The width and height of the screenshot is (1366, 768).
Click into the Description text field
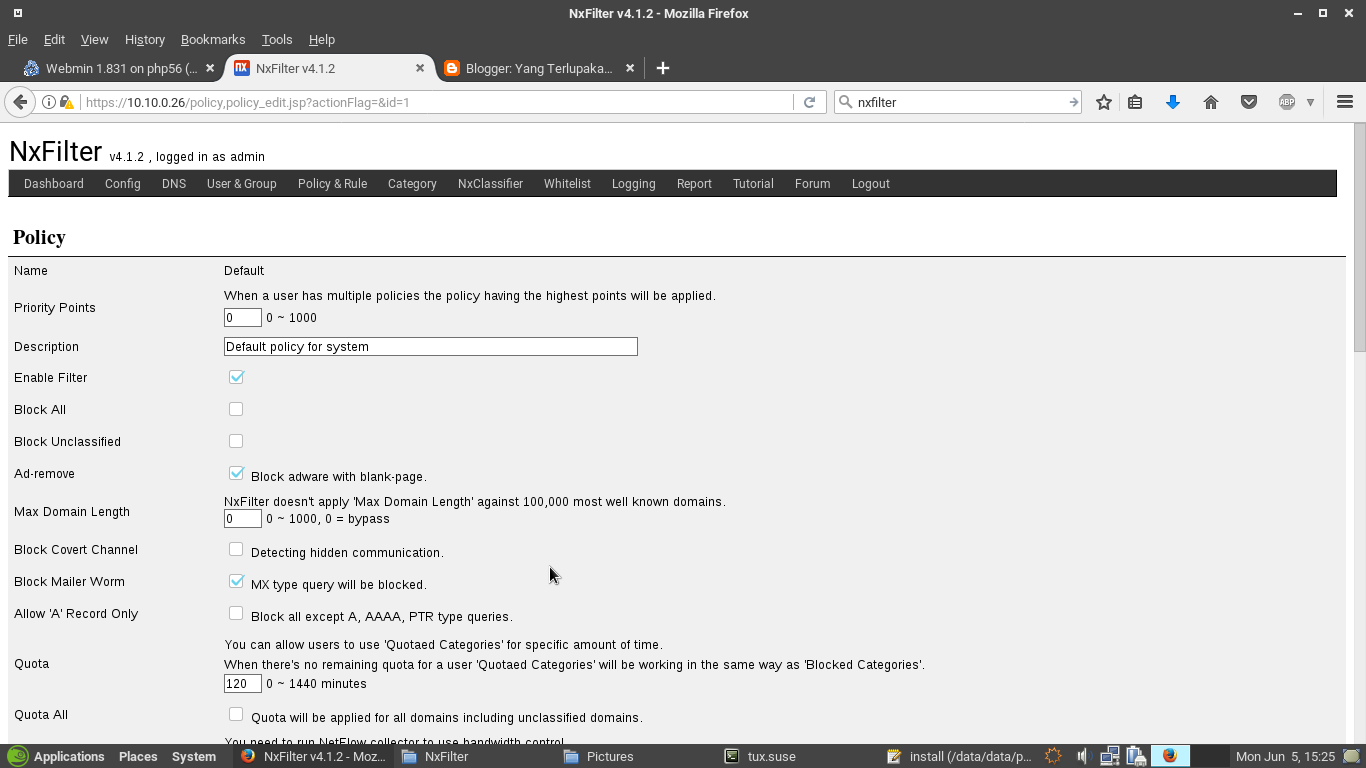pyautogui.click(x=431, y=346)
